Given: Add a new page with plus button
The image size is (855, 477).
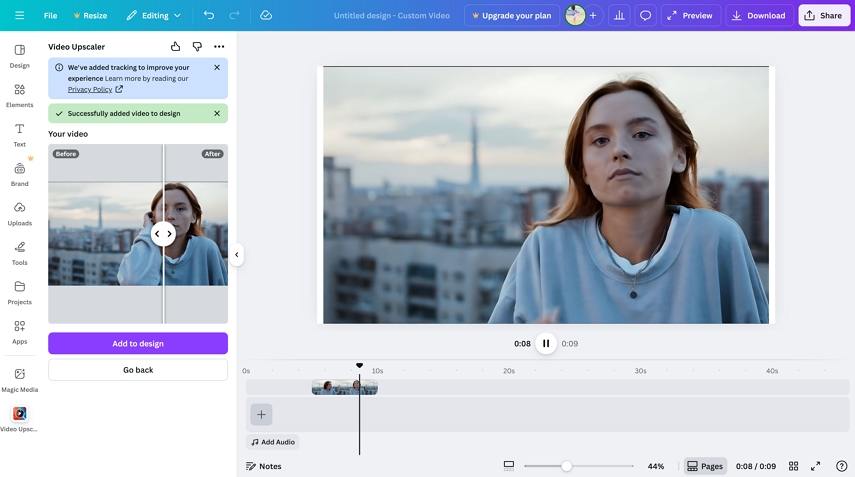Looking at the screenshot, I should coord(261,414).
